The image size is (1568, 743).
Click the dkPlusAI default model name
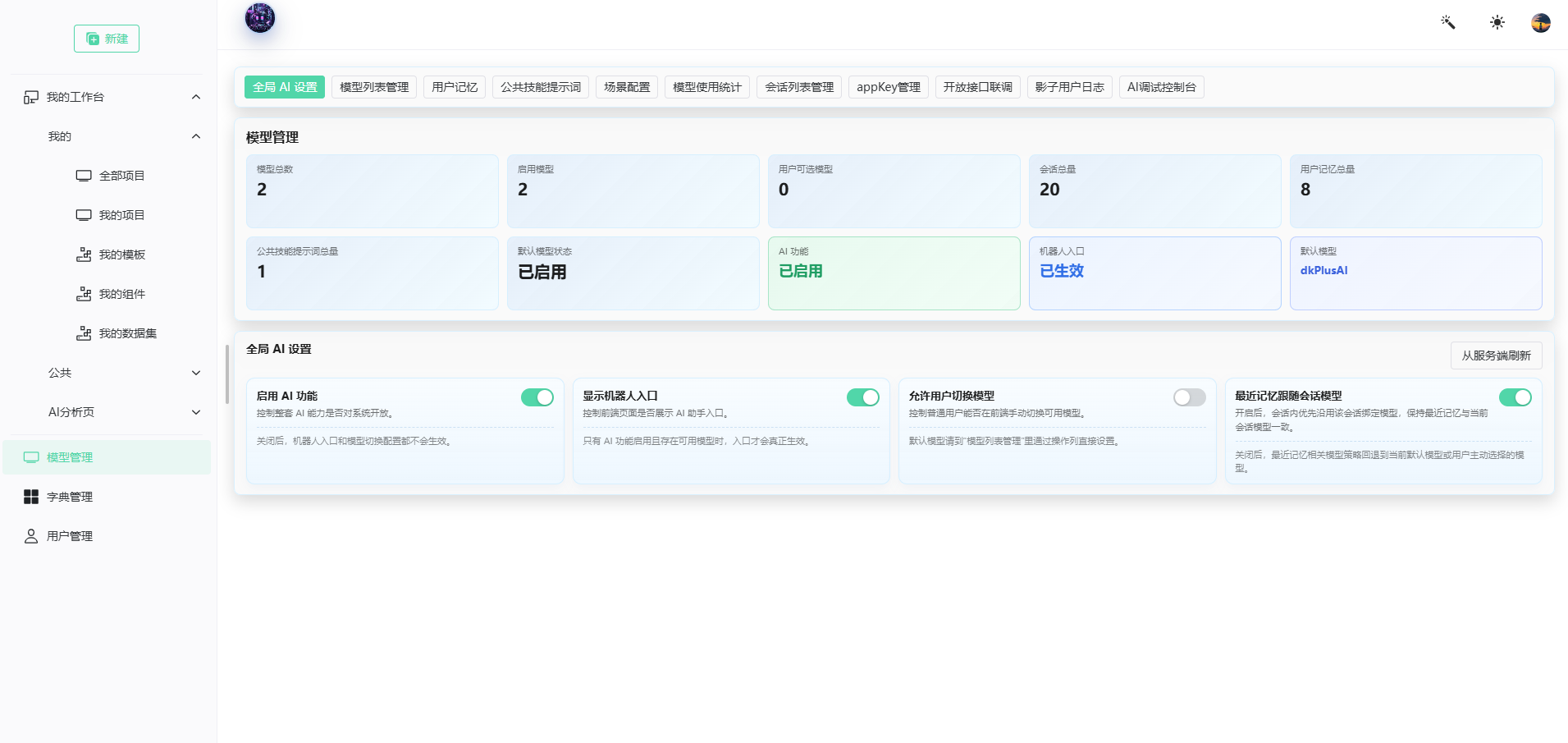(x=1323, y=270)
